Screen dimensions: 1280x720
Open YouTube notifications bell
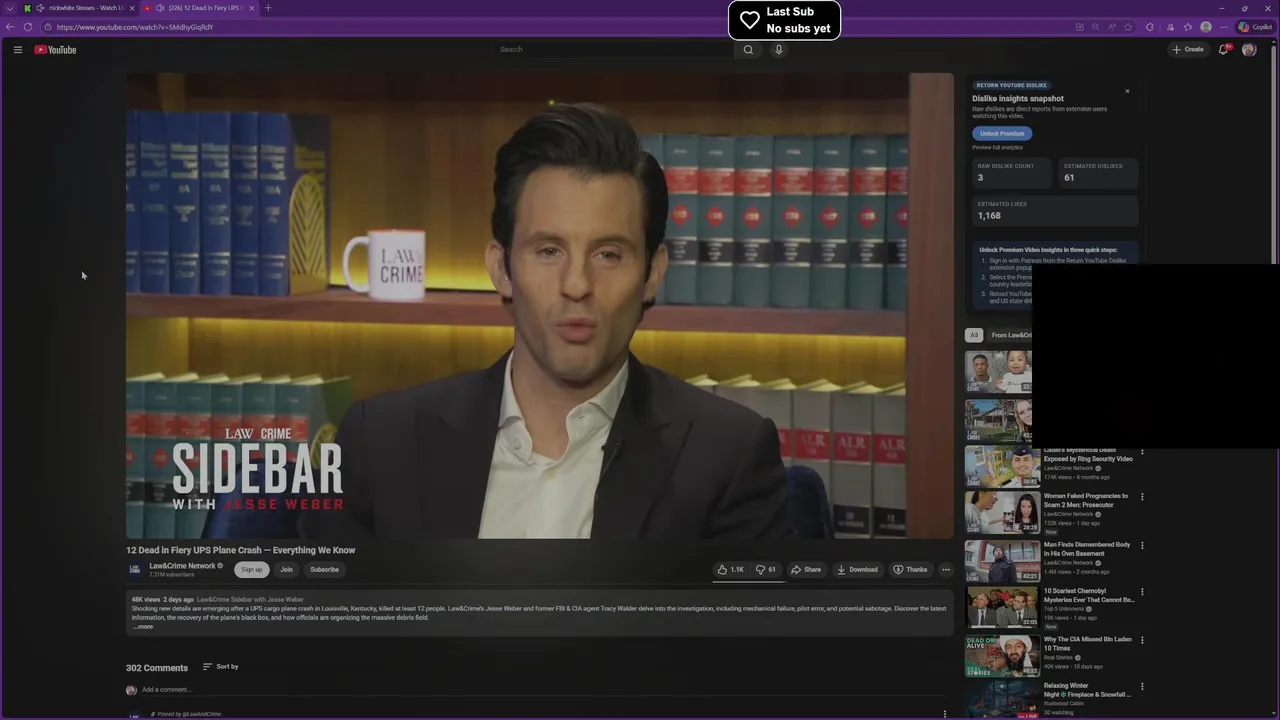tap(1223, 49)
